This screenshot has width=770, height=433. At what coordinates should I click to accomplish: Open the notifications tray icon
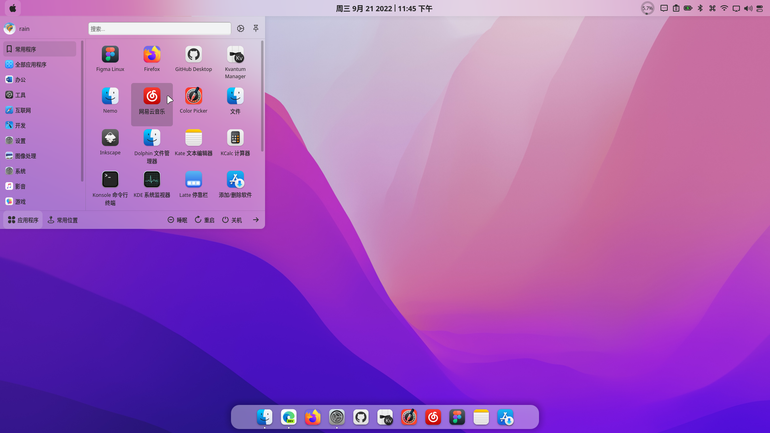pyautogui.click(x=664, y=8)
